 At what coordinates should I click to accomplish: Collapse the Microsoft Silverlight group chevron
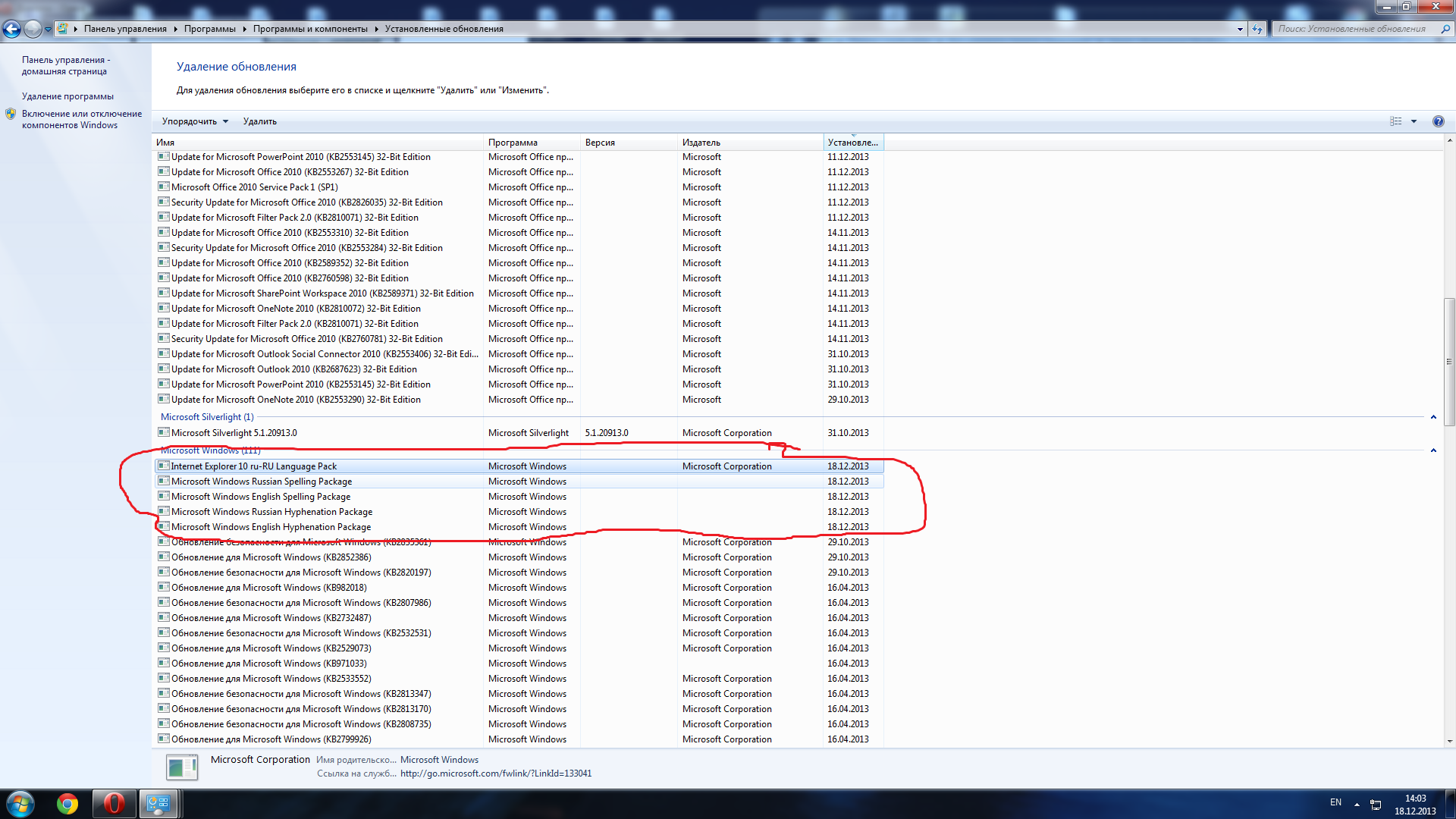click(1433, 417)
